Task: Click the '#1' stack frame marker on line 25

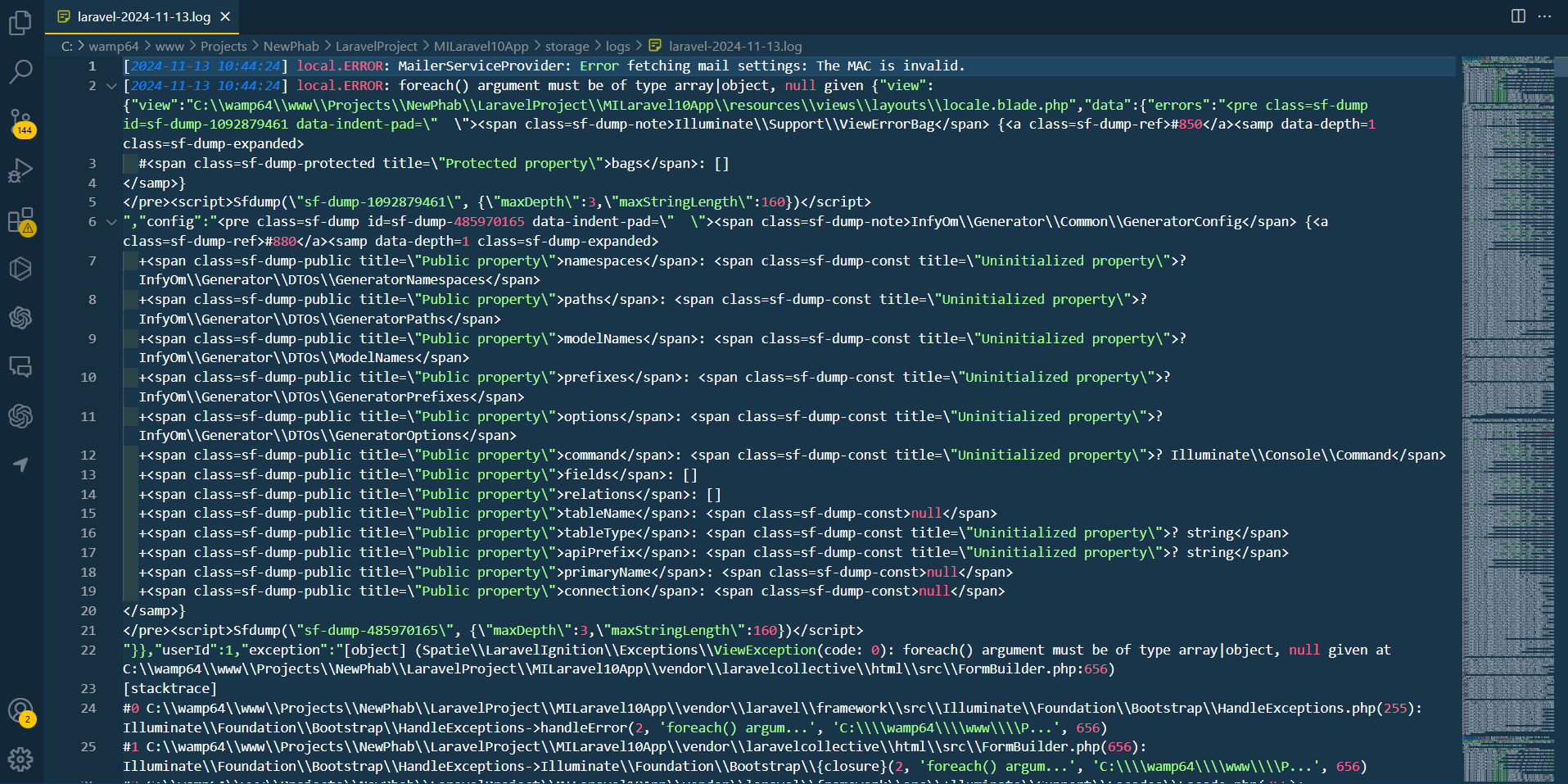Action: pos(131,747)
